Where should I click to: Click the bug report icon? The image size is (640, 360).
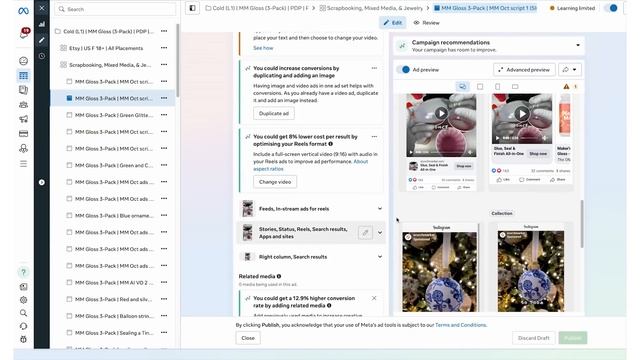click(23, 339)
